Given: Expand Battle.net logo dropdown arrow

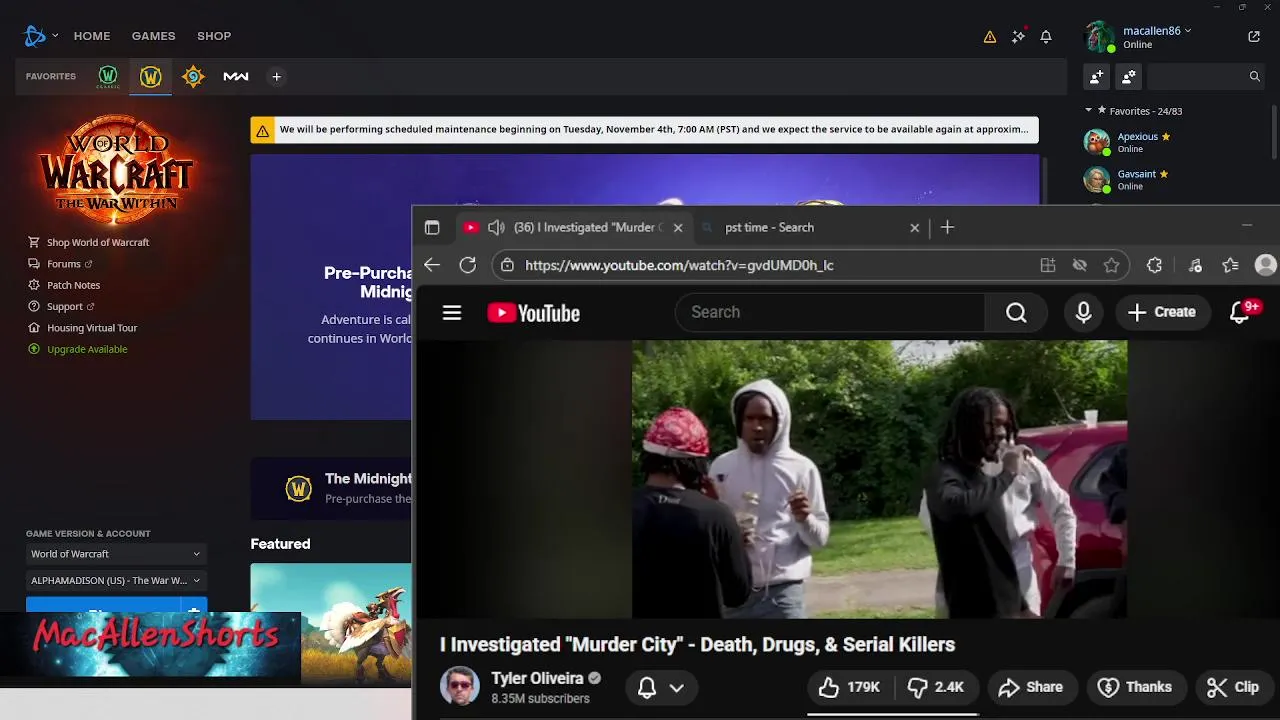Looking at the screenshot, I should (x=55, y=36).
